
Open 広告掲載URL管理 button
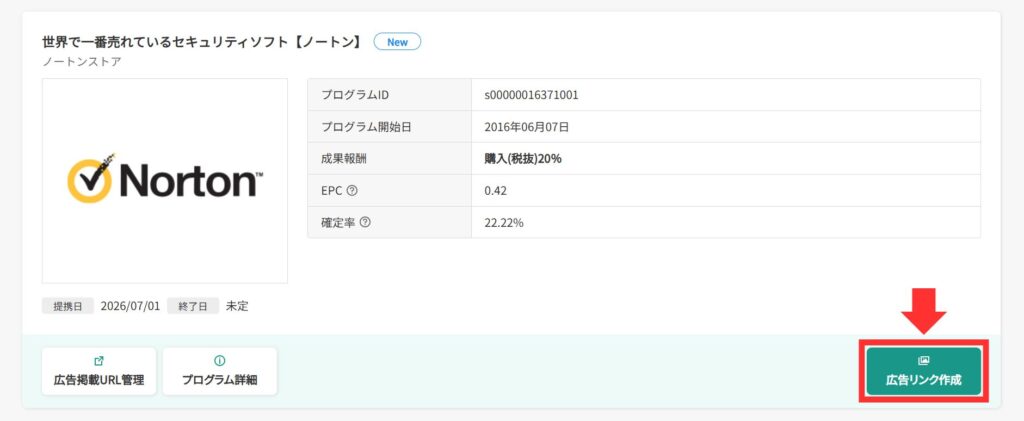(x=99, y=371)
